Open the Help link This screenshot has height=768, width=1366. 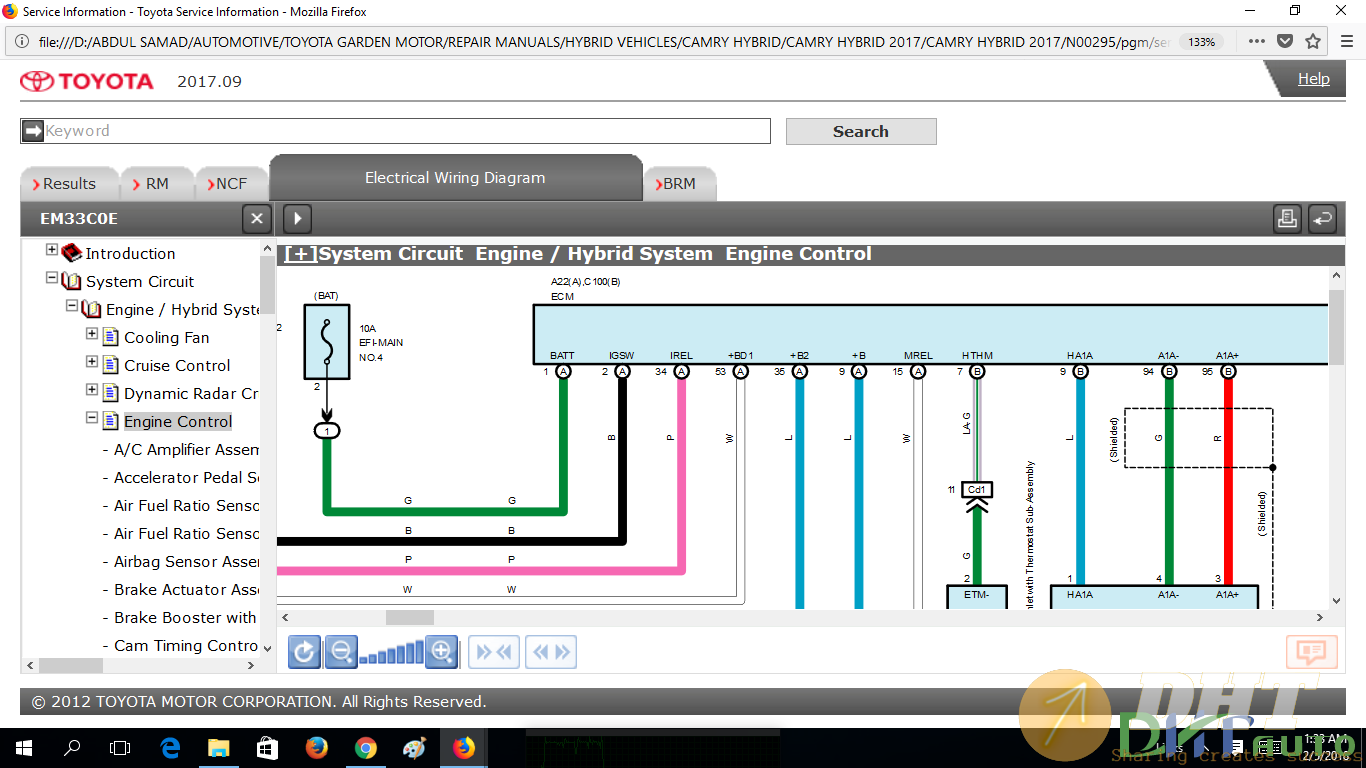pyautogui.click(x=1313, y=79)
